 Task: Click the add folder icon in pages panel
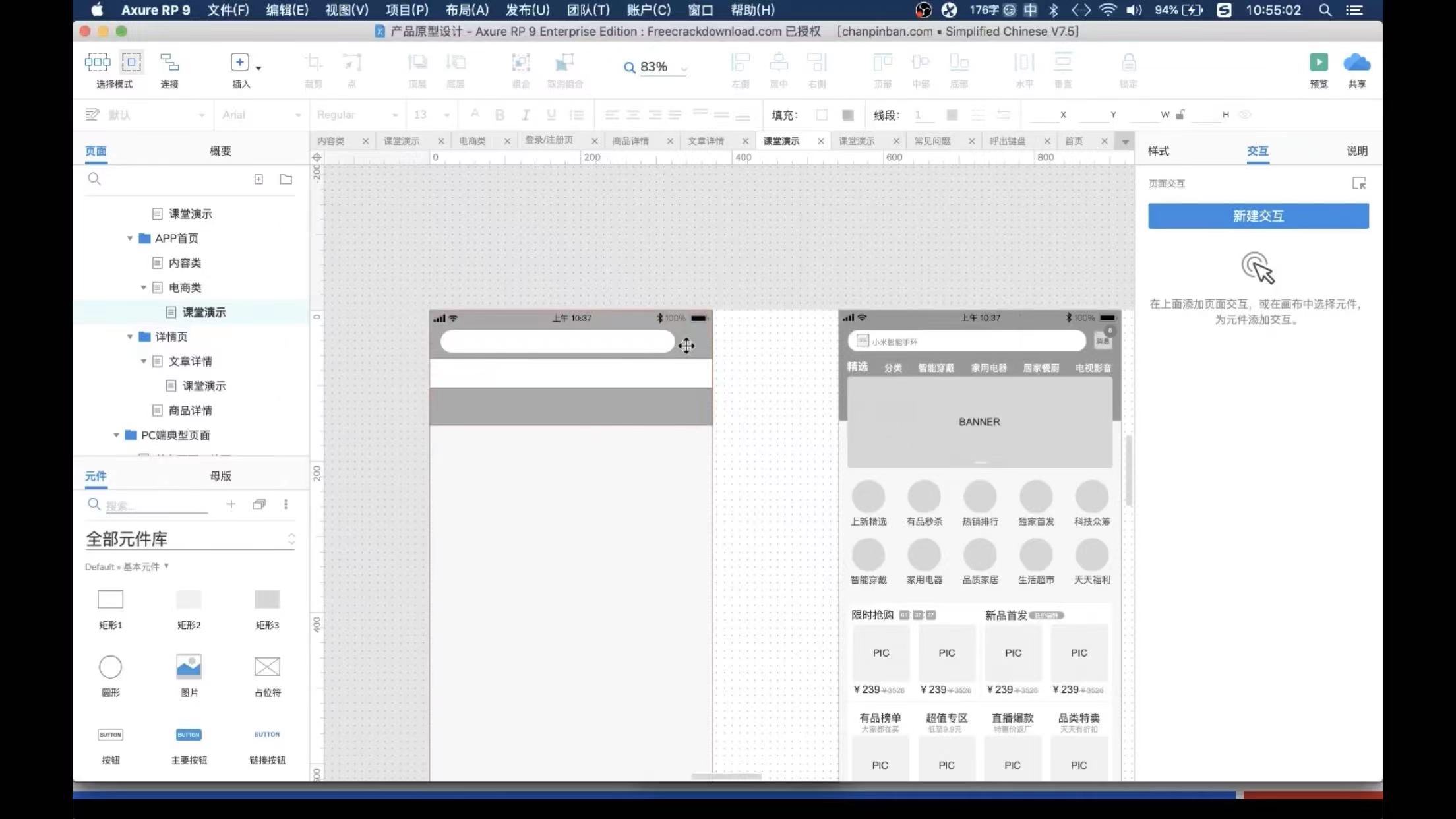[x=286, y=179]
